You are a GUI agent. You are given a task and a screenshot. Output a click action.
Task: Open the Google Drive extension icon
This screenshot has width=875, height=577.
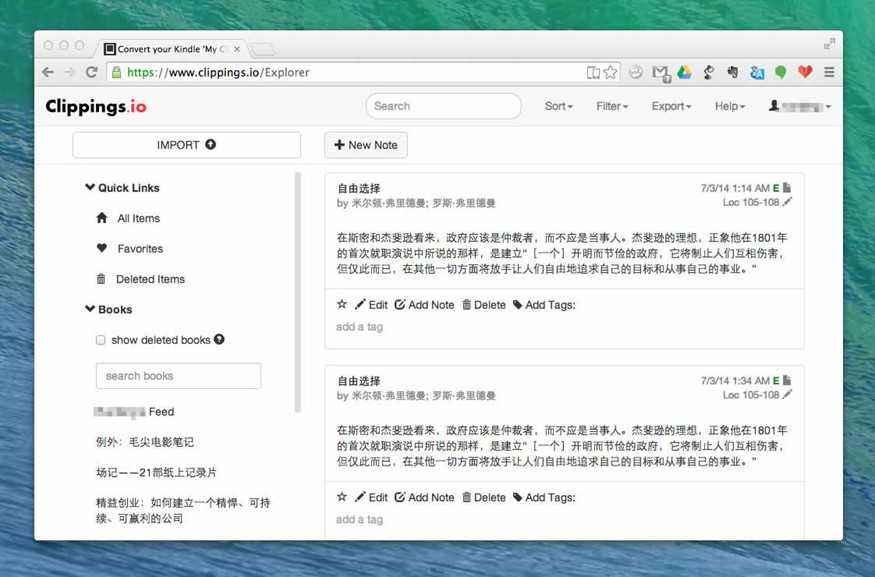click(684, 72)
